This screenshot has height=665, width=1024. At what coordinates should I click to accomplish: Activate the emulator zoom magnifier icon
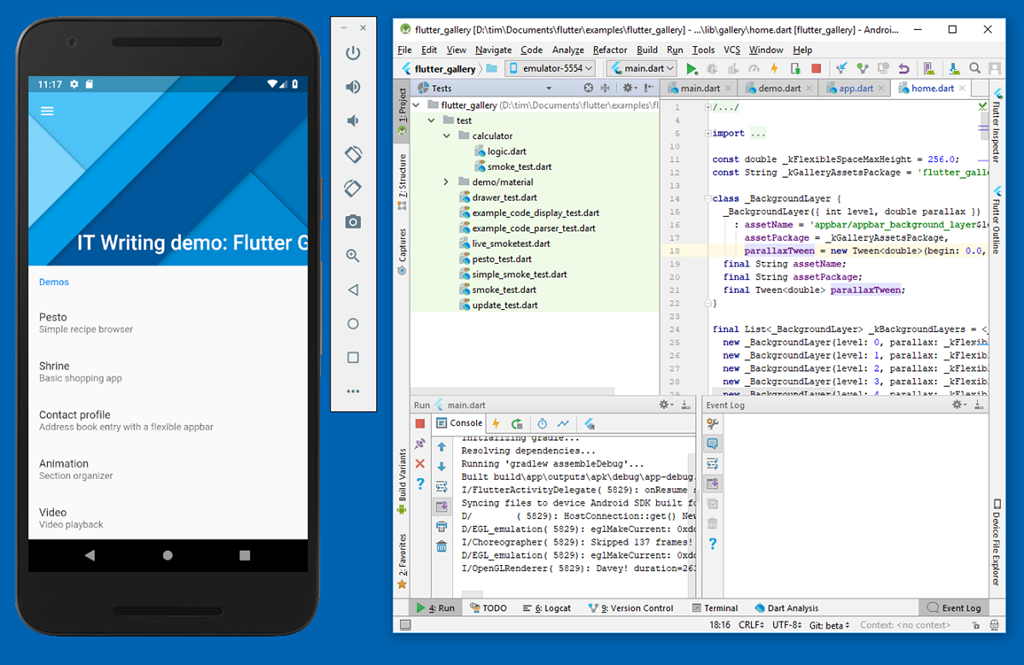(x=353, y=255)
